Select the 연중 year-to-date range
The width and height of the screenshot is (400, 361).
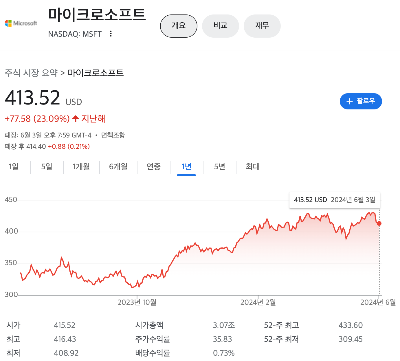[x=153, y=166]
